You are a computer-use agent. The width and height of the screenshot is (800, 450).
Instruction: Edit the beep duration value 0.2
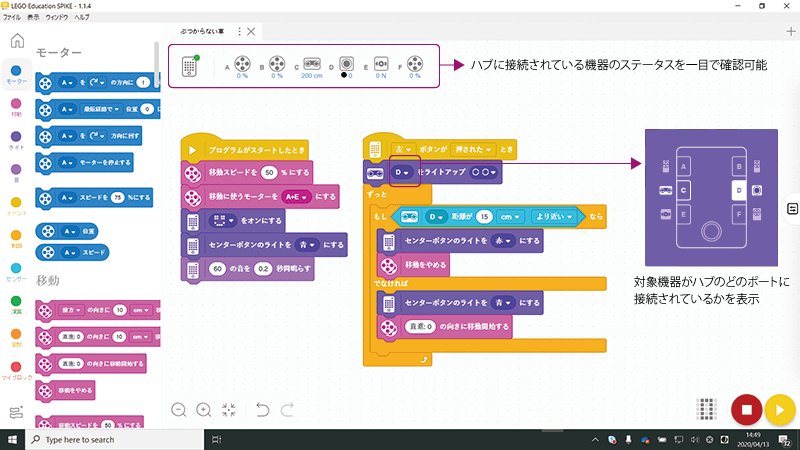coord(263,268)
